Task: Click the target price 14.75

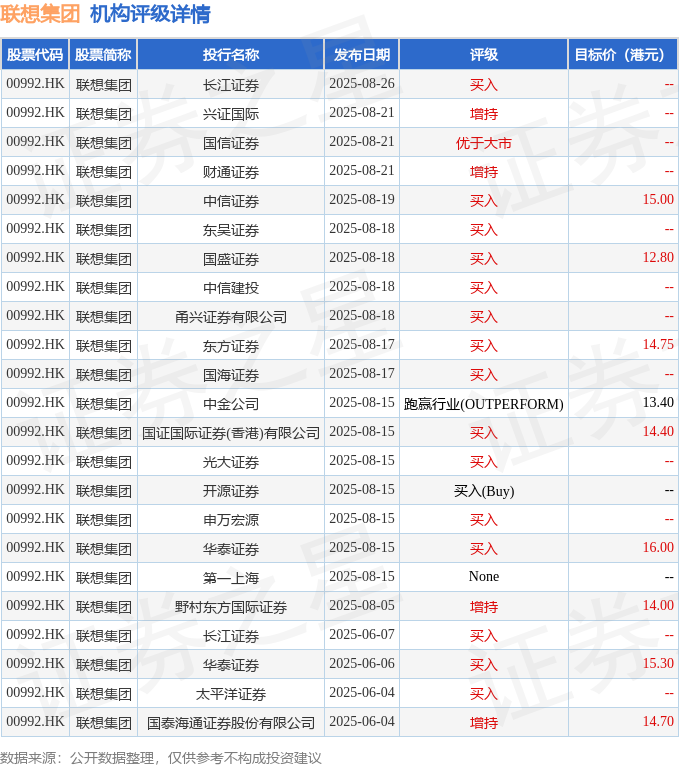Action: pyautogui.click(x=658, y=344)
